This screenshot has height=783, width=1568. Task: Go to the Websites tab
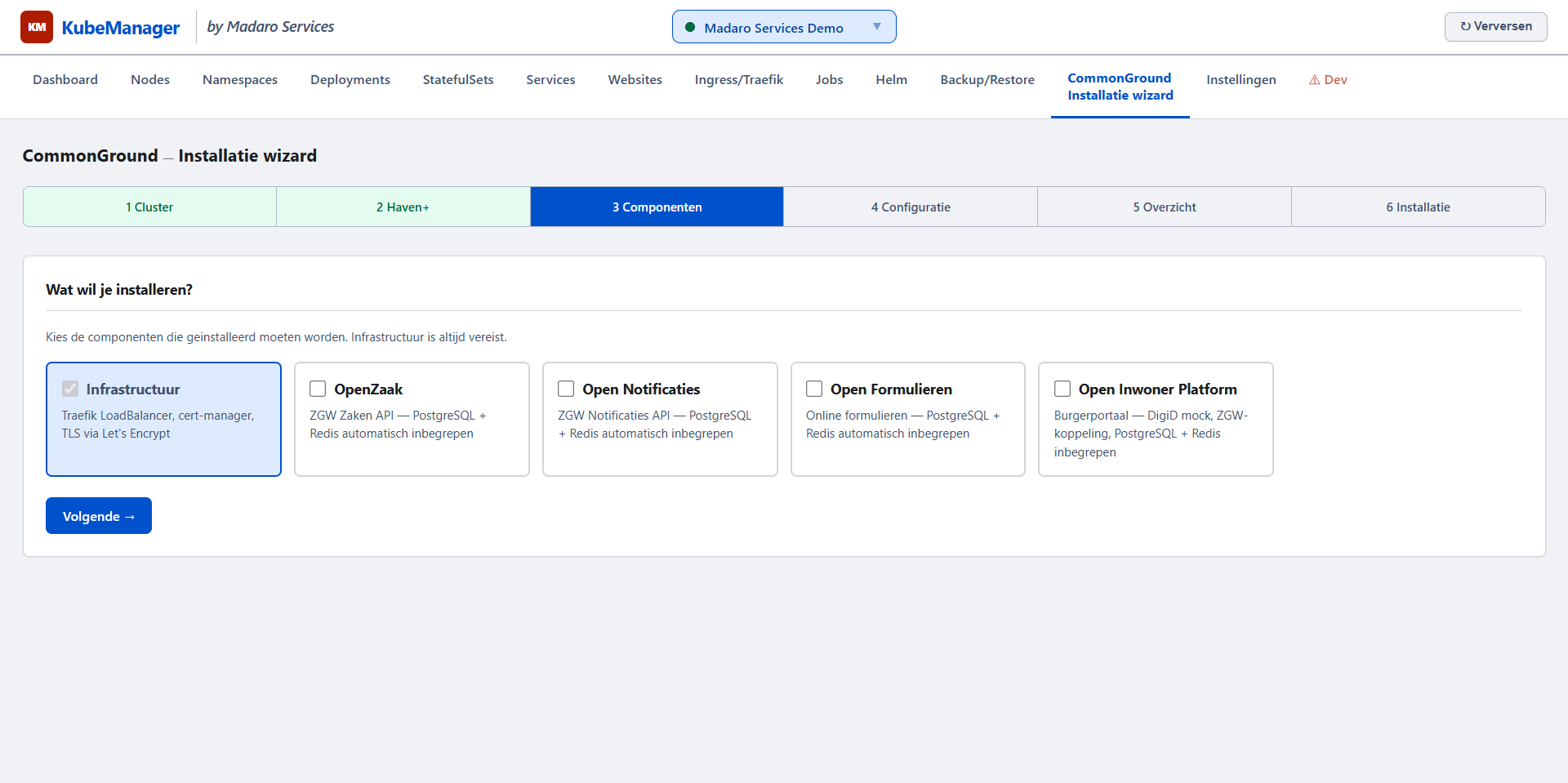coord(635,79)
